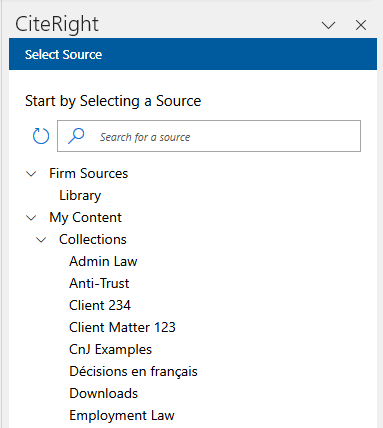
Task: Open the CiteRight pane options chevron
Action: 328,25
